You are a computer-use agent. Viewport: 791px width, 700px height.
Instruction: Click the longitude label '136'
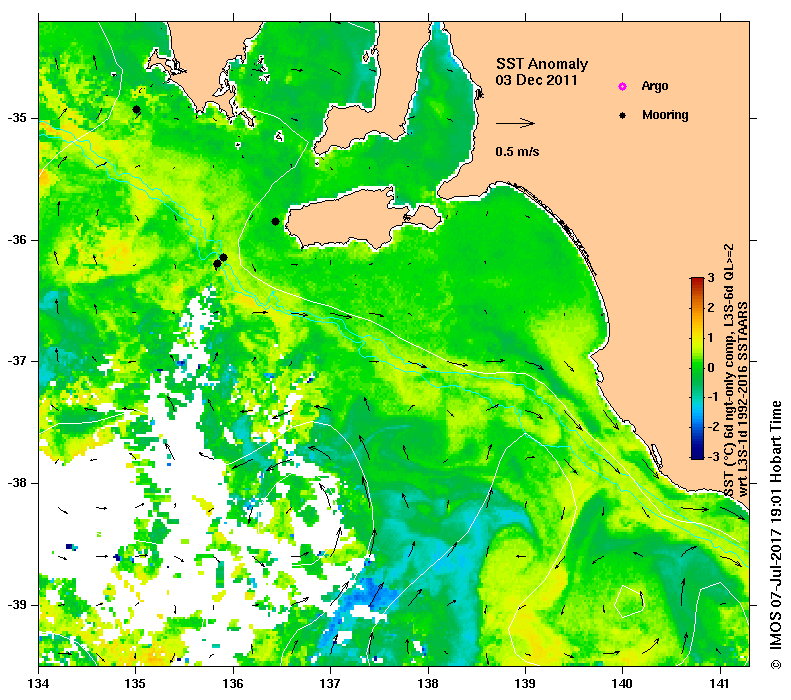tap(234, 684)
